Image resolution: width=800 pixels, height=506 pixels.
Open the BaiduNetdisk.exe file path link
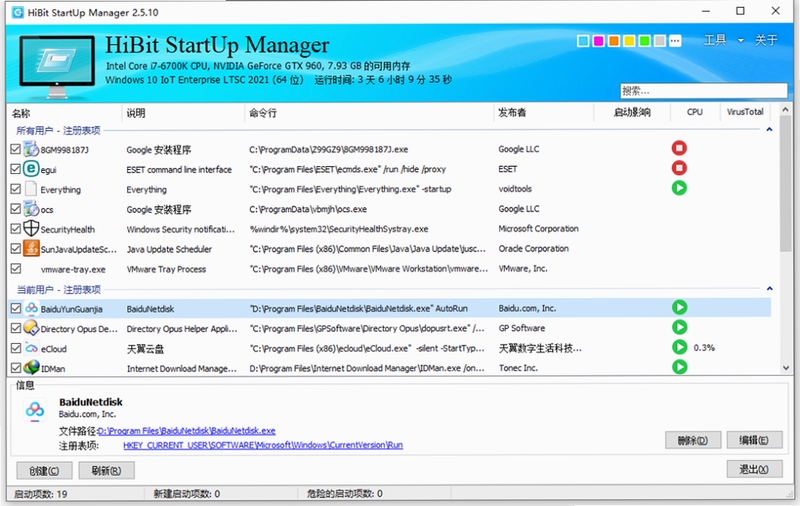tap(186, 431)
